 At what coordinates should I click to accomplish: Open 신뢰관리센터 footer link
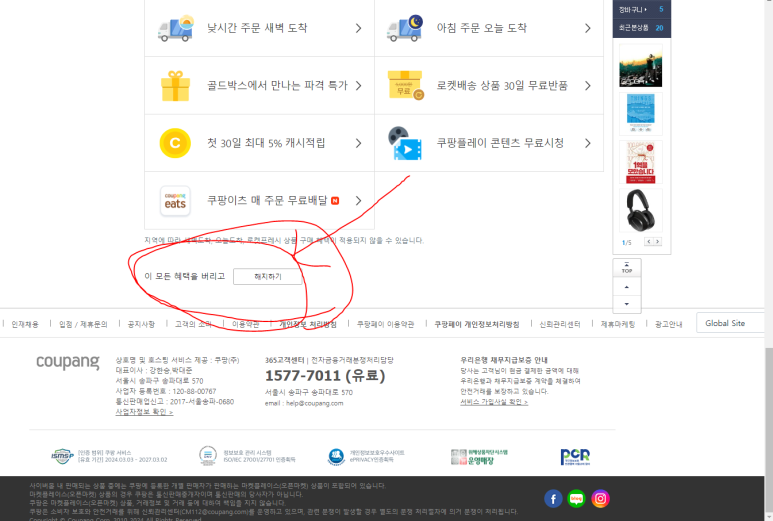(560, 324)
